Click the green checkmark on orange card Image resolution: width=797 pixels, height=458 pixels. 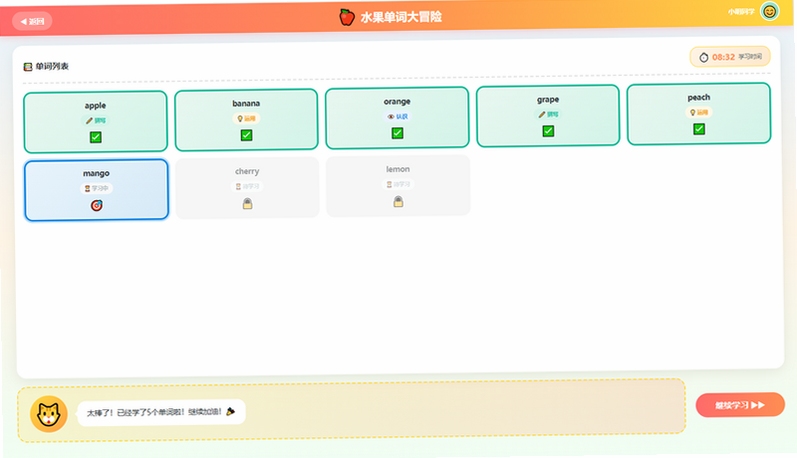[x=397, y=133]
